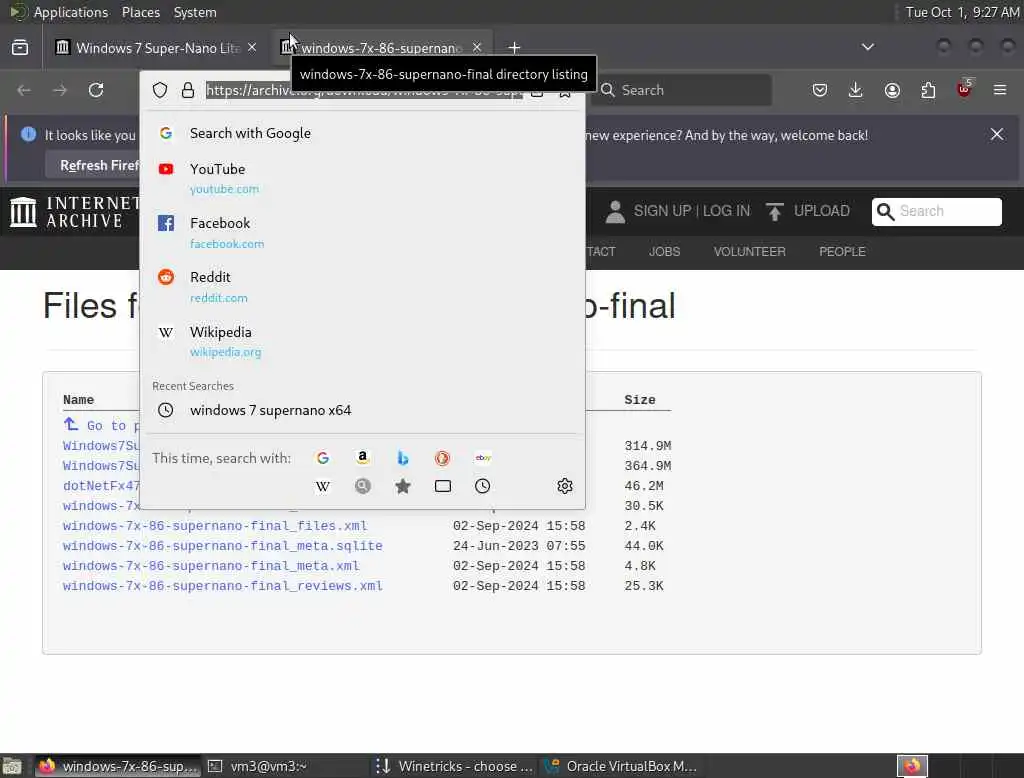Click the clock Tue Oct 1, 9:27 AM

coord(961,12)
